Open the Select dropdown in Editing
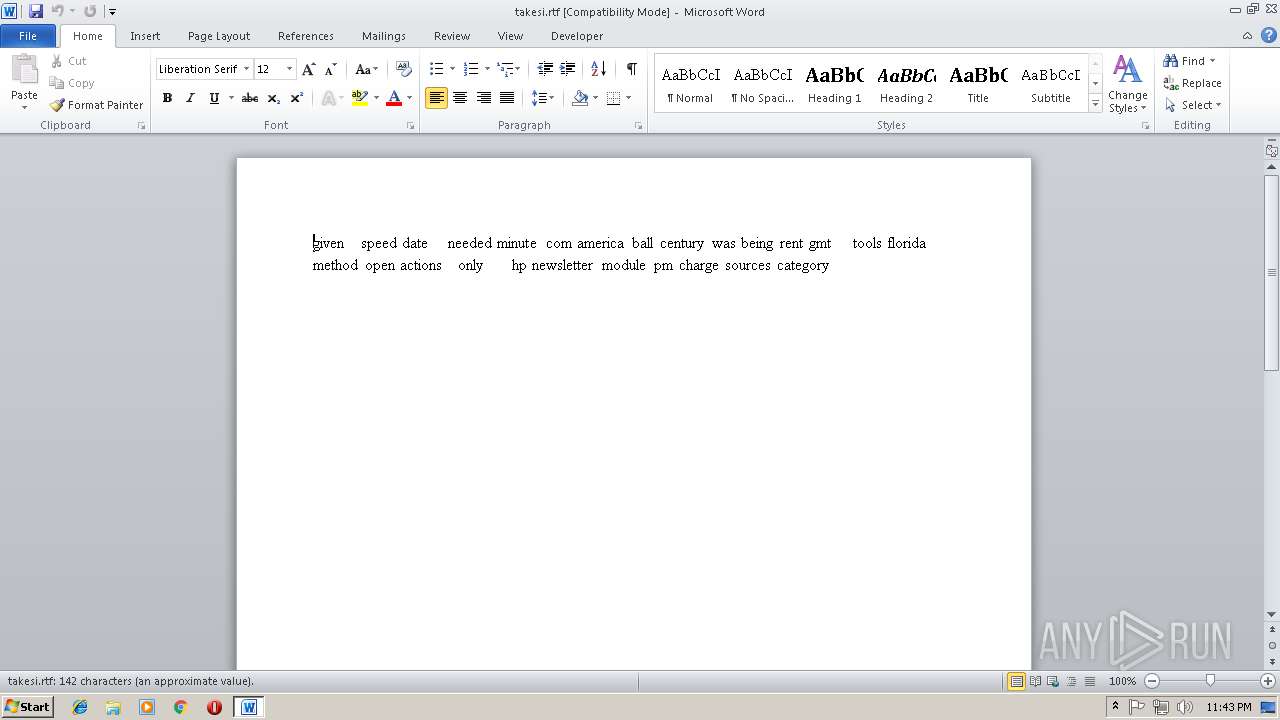The height and width of the screenshot is (720, 1280). point(1193,105)
